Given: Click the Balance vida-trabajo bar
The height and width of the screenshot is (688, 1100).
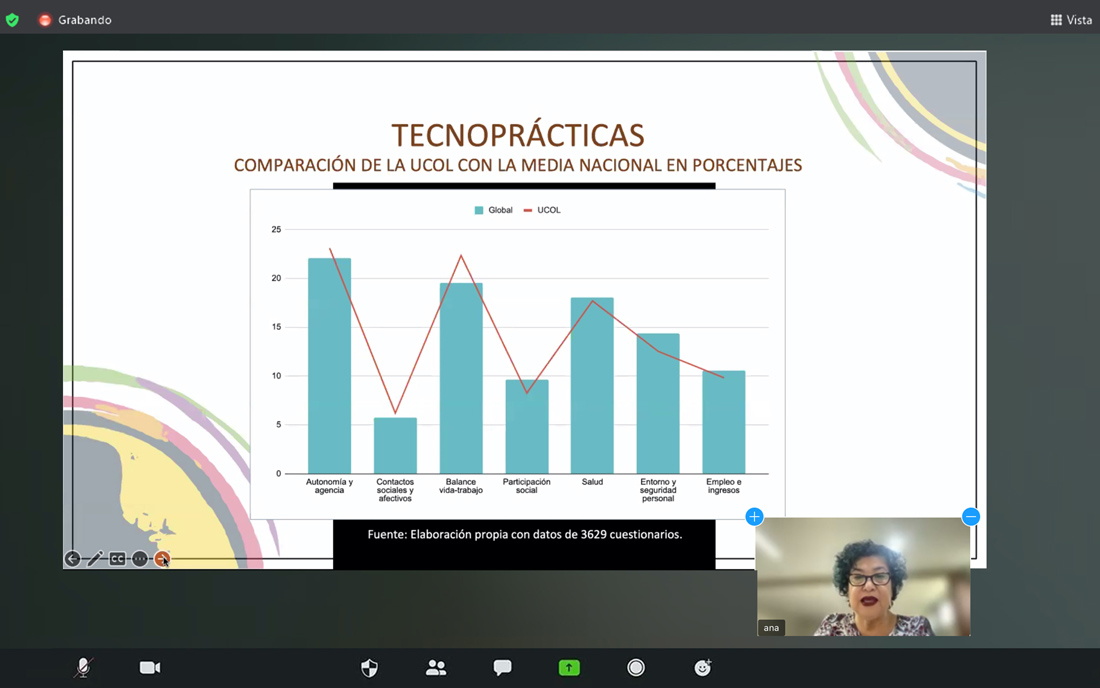Looking at the screenshot, I should 461,379.
